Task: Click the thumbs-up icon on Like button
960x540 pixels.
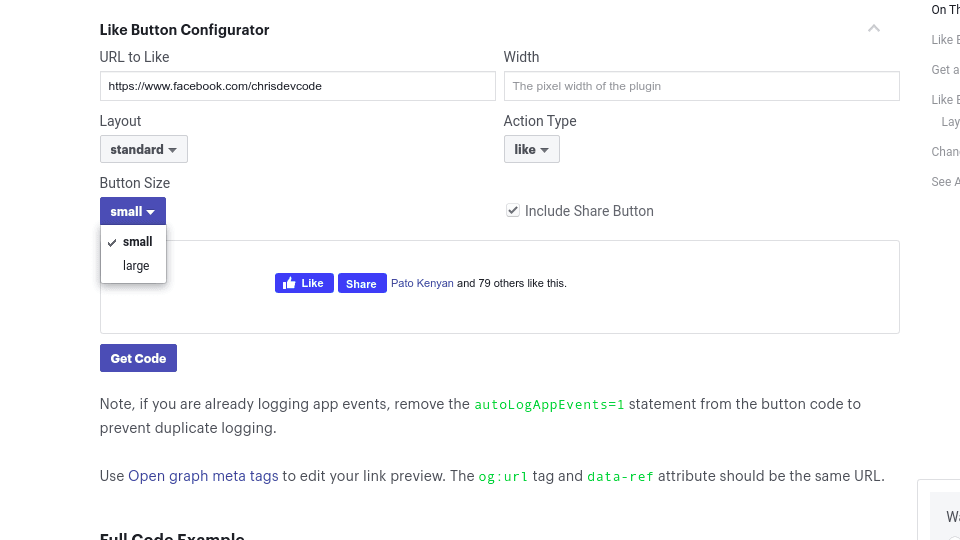Action: [290, 283]
